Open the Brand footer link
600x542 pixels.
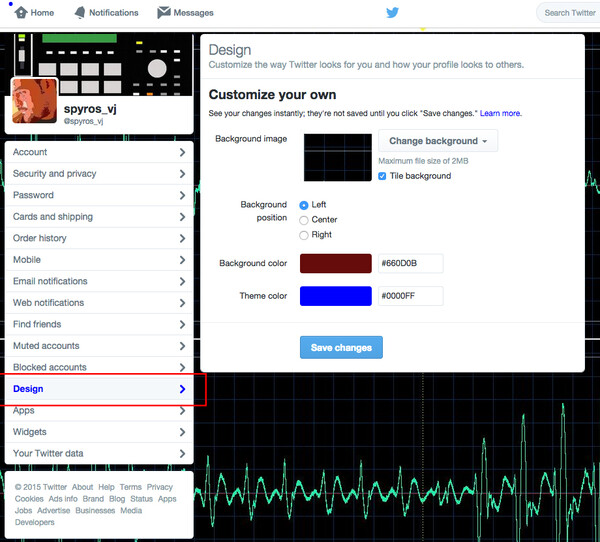click(93, 499)
